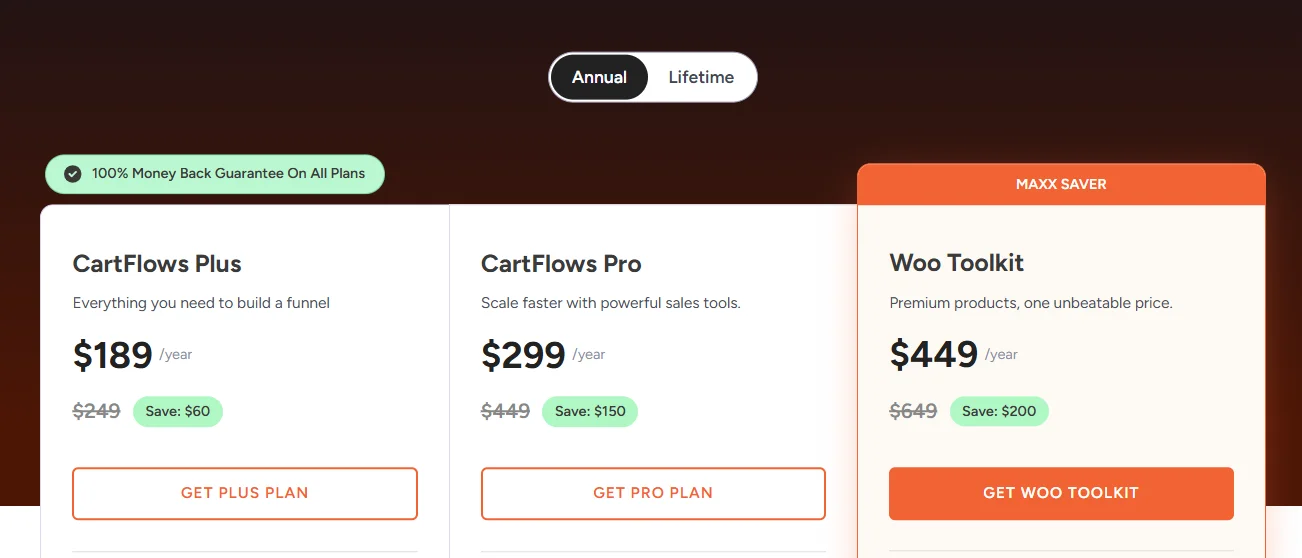
Task: Click the $449 per year Woo Toolkit price
Action: 933,354
